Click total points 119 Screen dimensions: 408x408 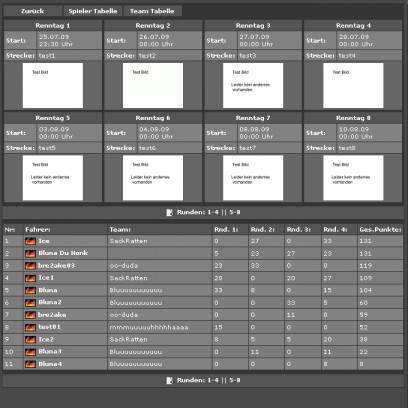coord(366,266)
